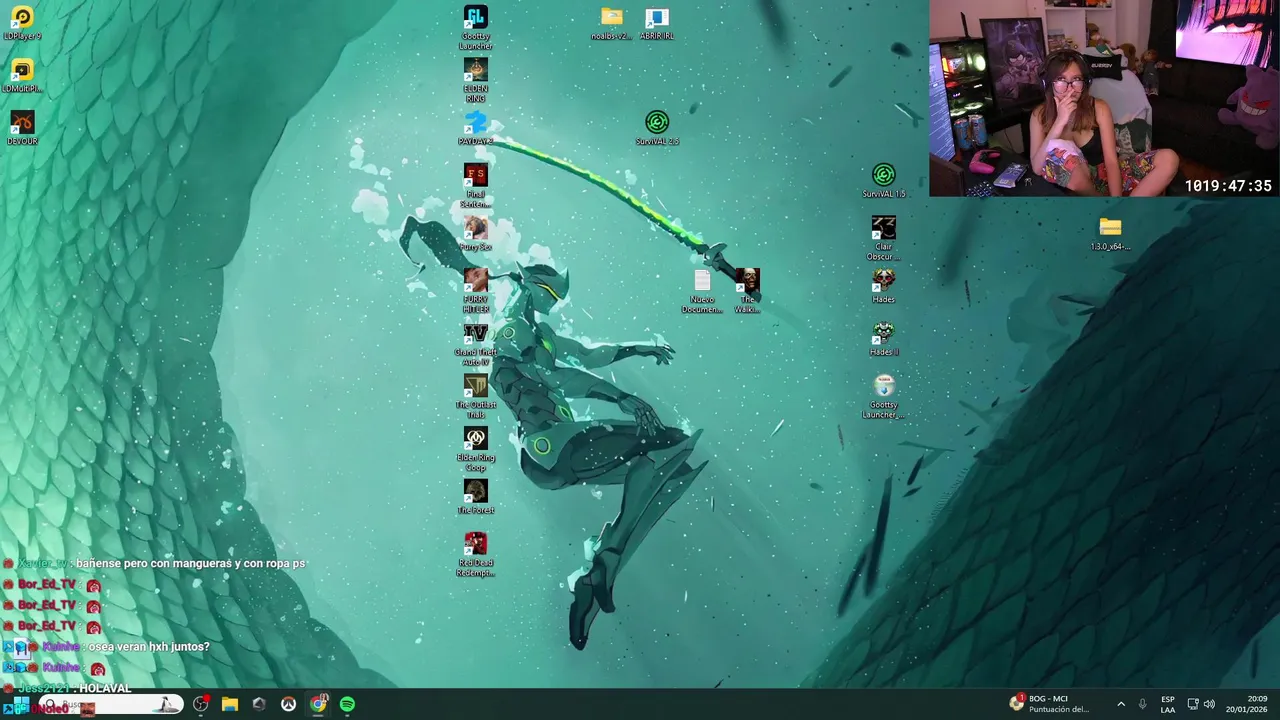Select the Goottsy Launcher installer disc icon
Viewport: 1280px width, 720px height.
pos(883,398)
